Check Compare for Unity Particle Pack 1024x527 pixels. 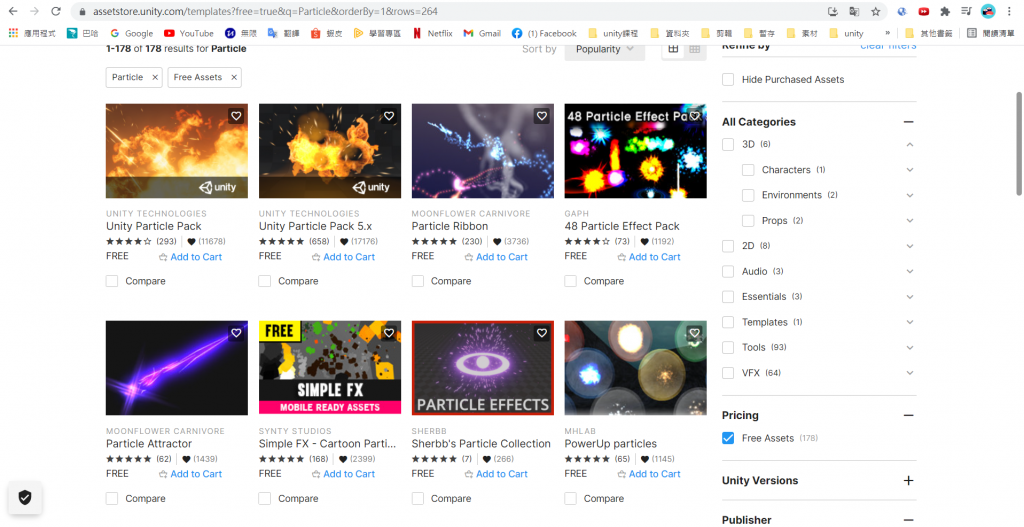[x=112, y=281]
